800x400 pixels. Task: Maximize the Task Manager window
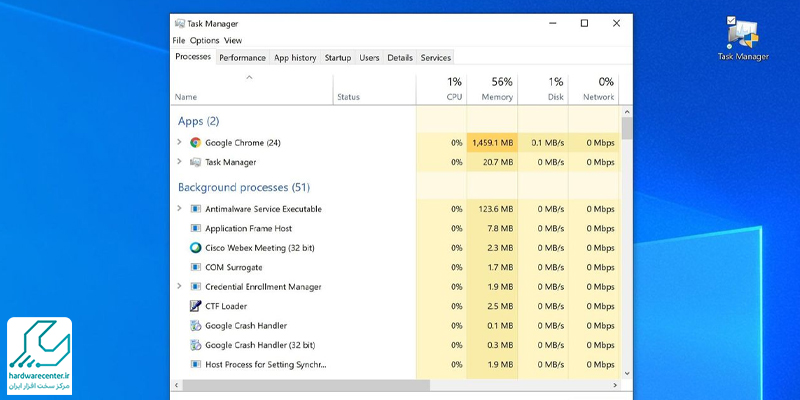[584, 23]
